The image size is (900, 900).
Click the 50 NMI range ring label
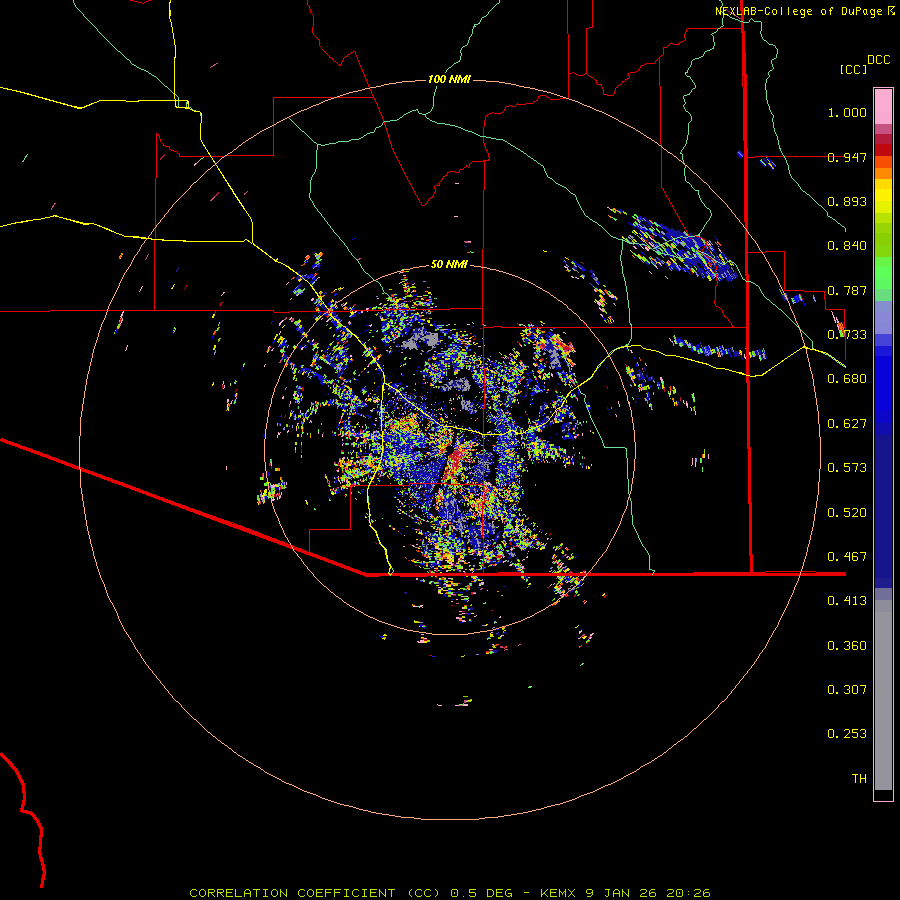449,264
